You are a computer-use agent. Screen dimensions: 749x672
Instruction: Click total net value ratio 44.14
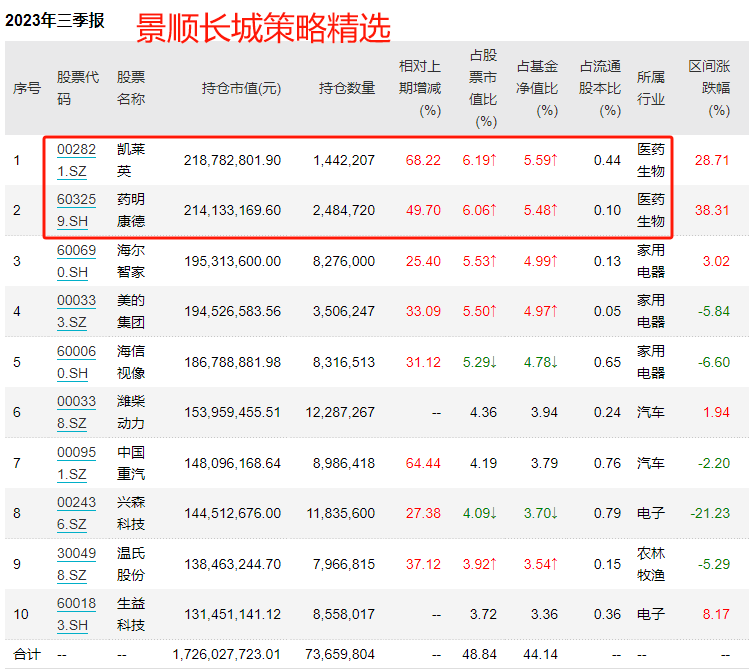pyautogui.click(x=540, y=654)
